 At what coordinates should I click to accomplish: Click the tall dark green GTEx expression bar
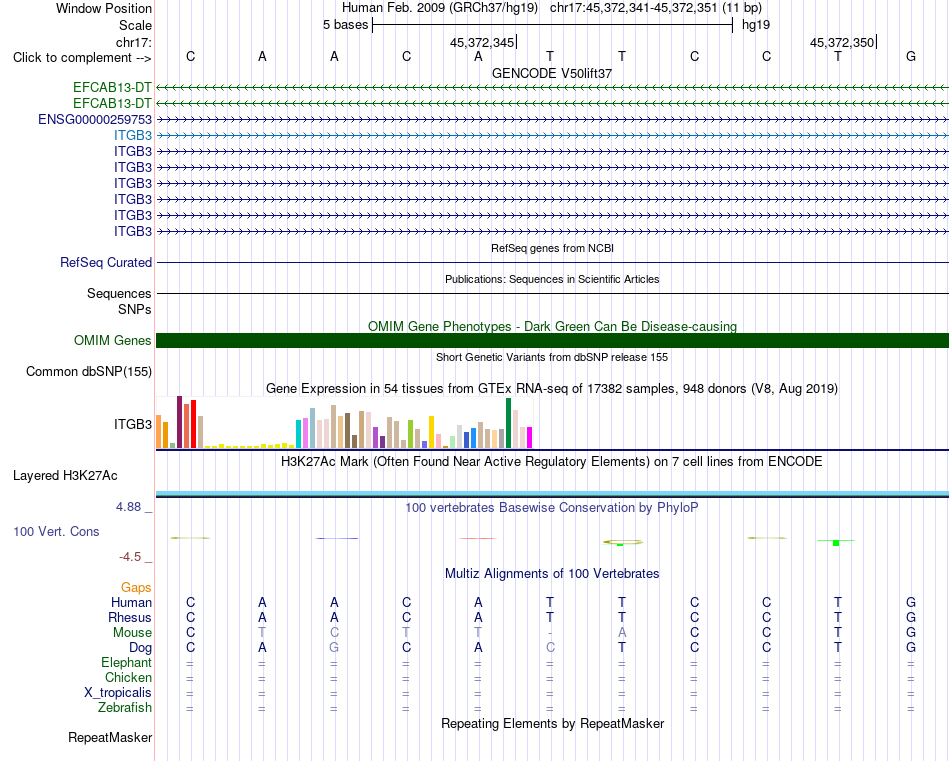click(x=508, y=423)
